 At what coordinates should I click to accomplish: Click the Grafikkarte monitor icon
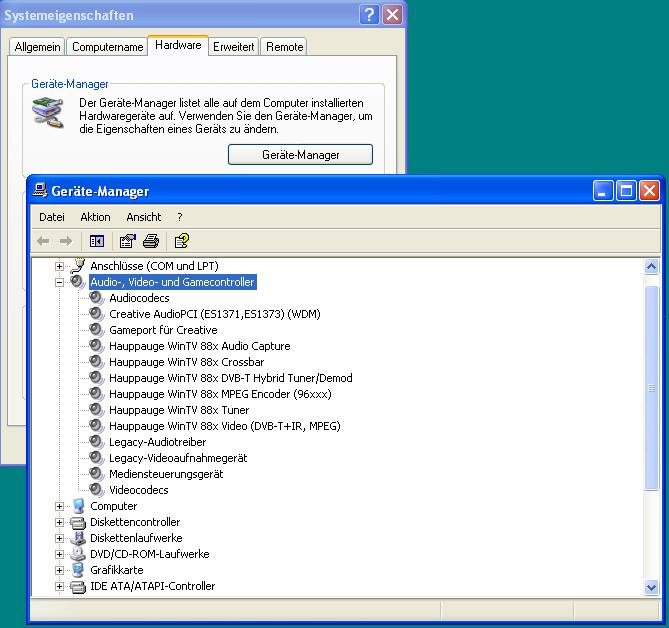tap(78, 570)
